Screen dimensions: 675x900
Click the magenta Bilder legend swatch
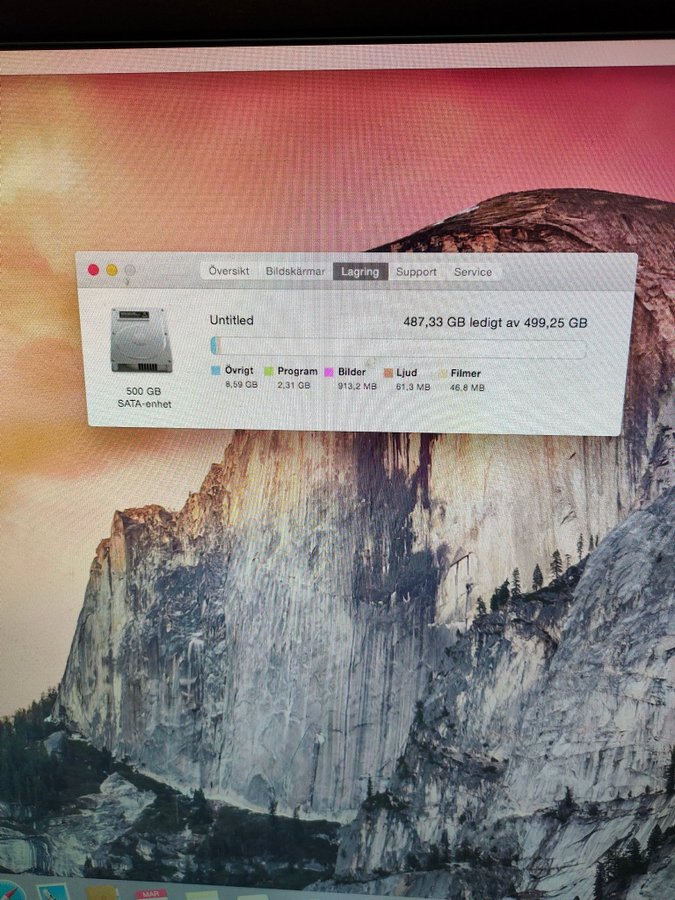point(328,372)
